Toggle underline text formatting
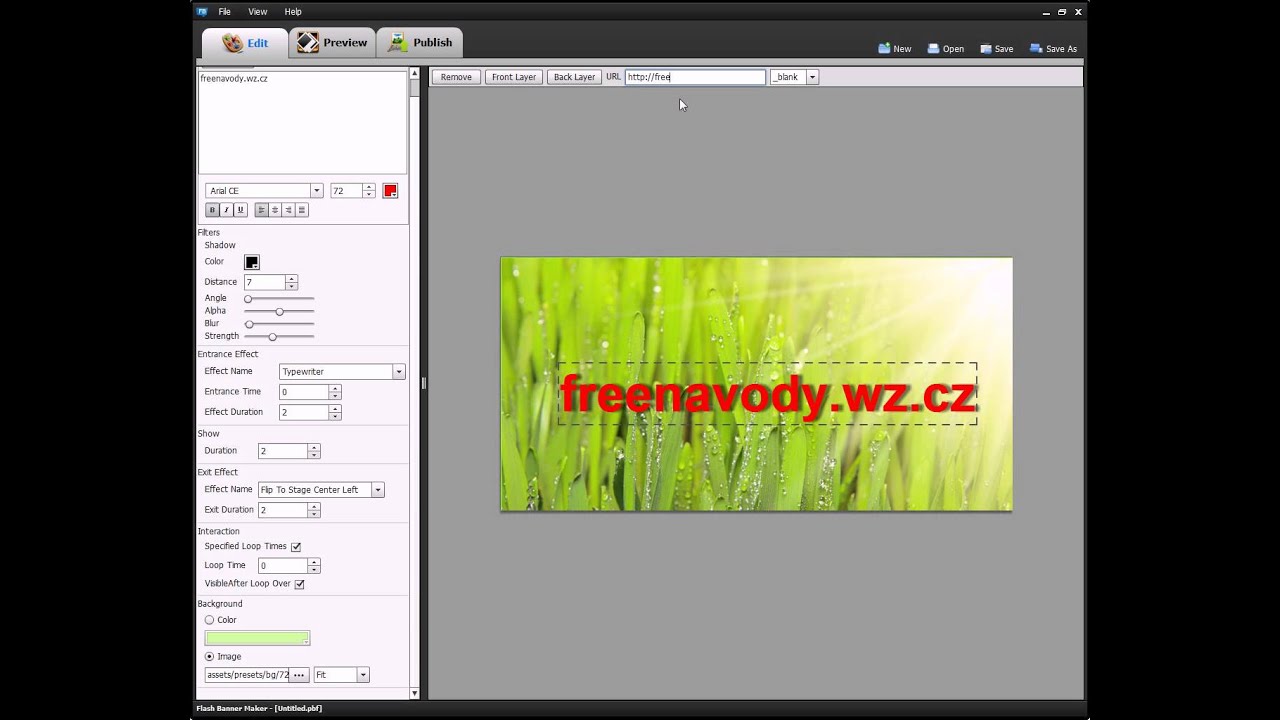The height and width of the screenshot is (720, 1280). point(240,210)
